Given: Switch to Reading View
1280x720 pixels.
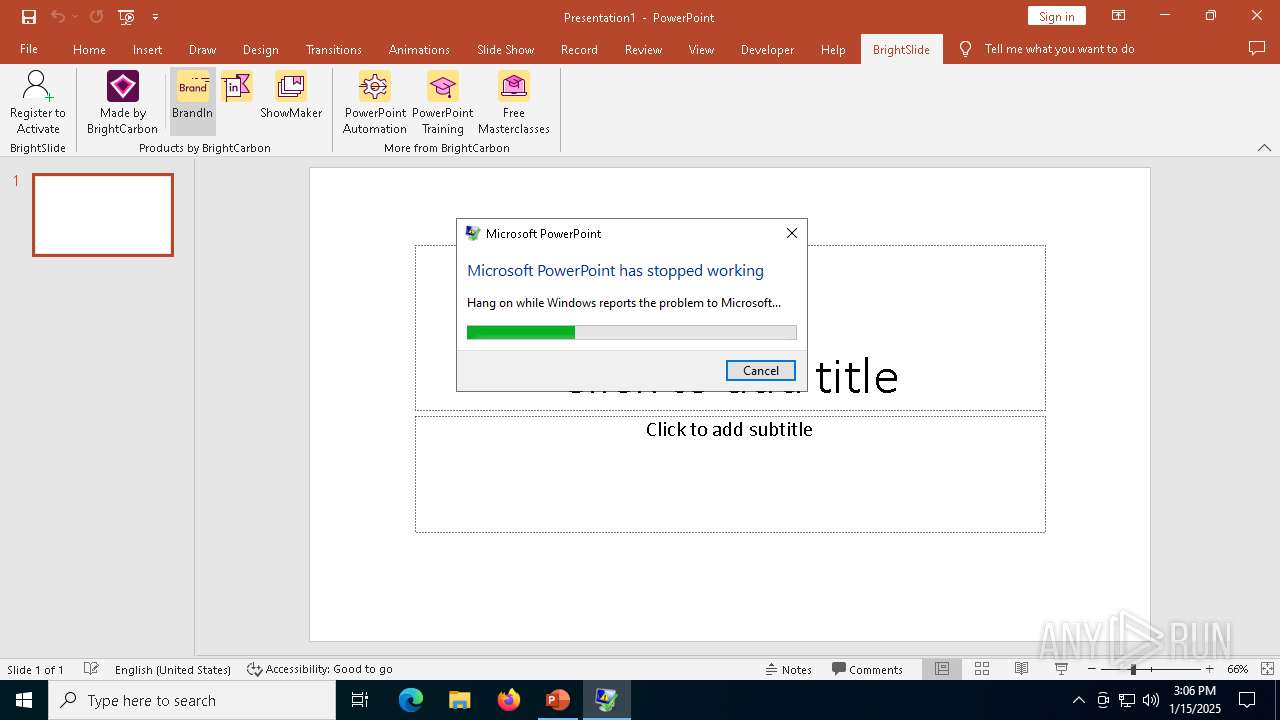Looking at the screenshot, I should coord(1021,669).
